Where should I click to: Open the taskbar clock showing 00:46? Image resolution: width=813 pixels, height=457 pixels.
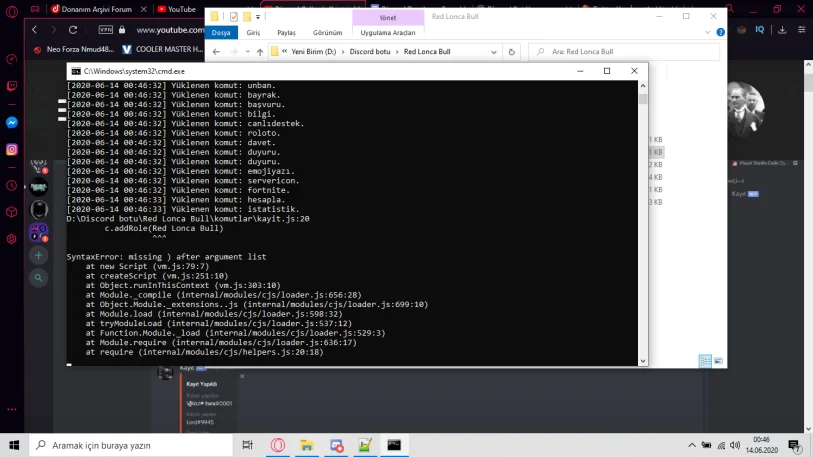click(762, 445)
